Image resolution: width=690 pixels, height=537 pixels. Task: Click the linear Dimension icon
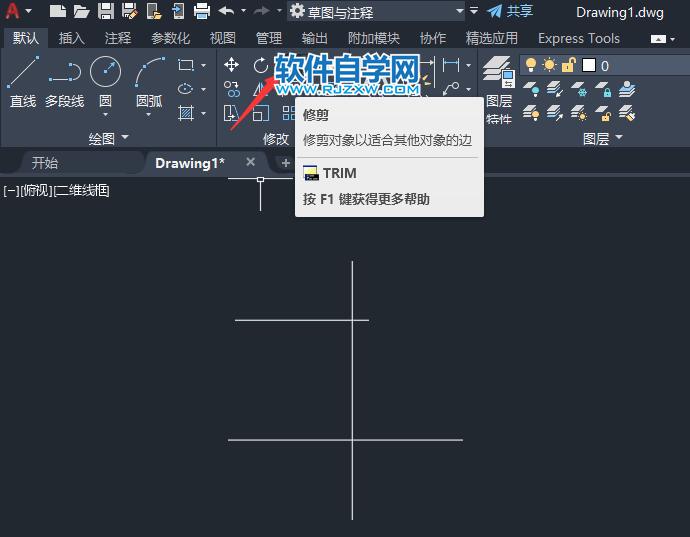coord(451,65)
